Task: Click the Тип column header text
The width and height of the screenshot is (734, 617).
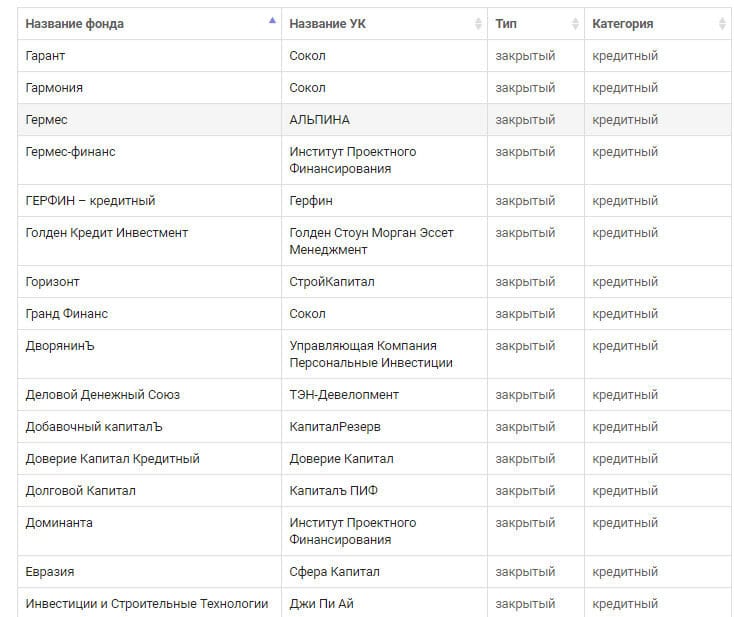Action: [506, 24]
